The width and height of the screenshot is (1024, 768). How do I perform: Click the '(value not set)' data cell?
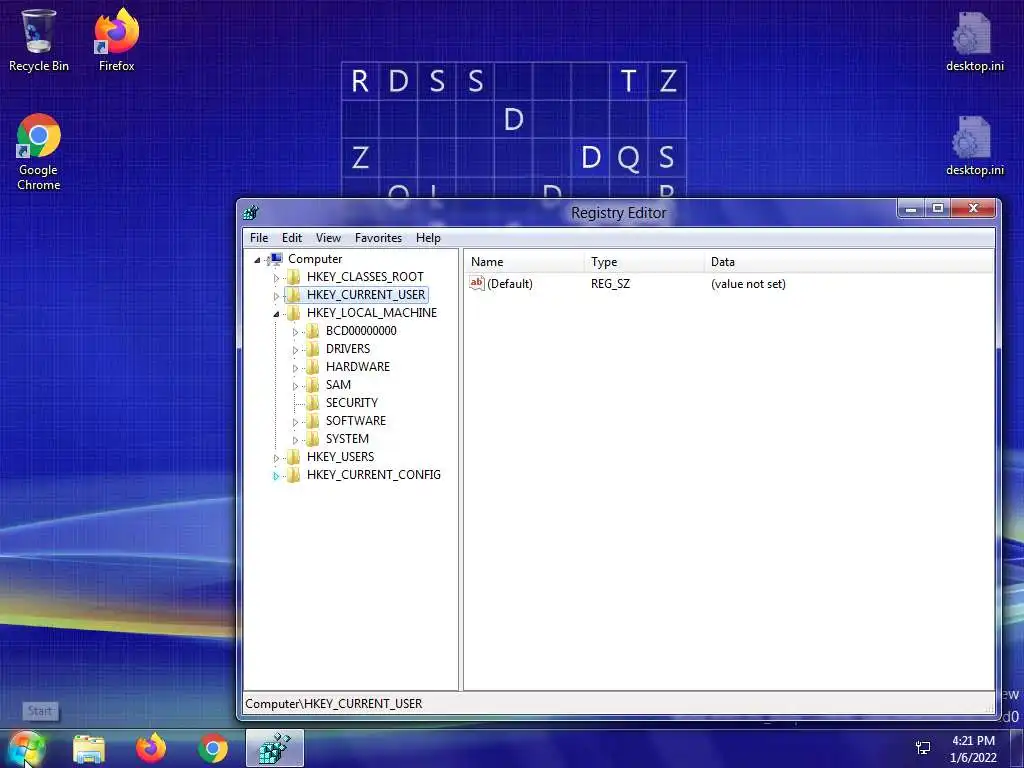(748, 283)
